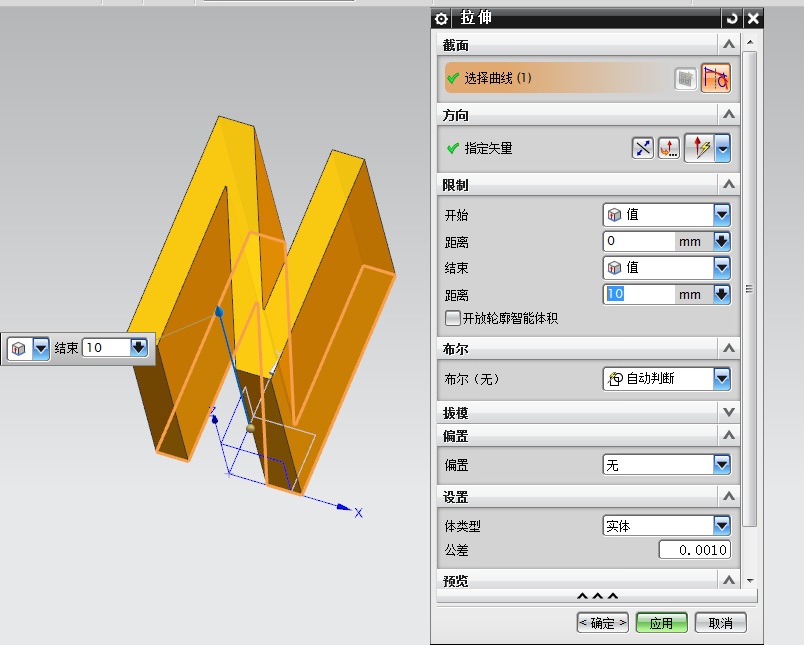Viewport: 804px width, 645px height.
Task: Click on-screen 结束 field arrow button
Action: 139,348
